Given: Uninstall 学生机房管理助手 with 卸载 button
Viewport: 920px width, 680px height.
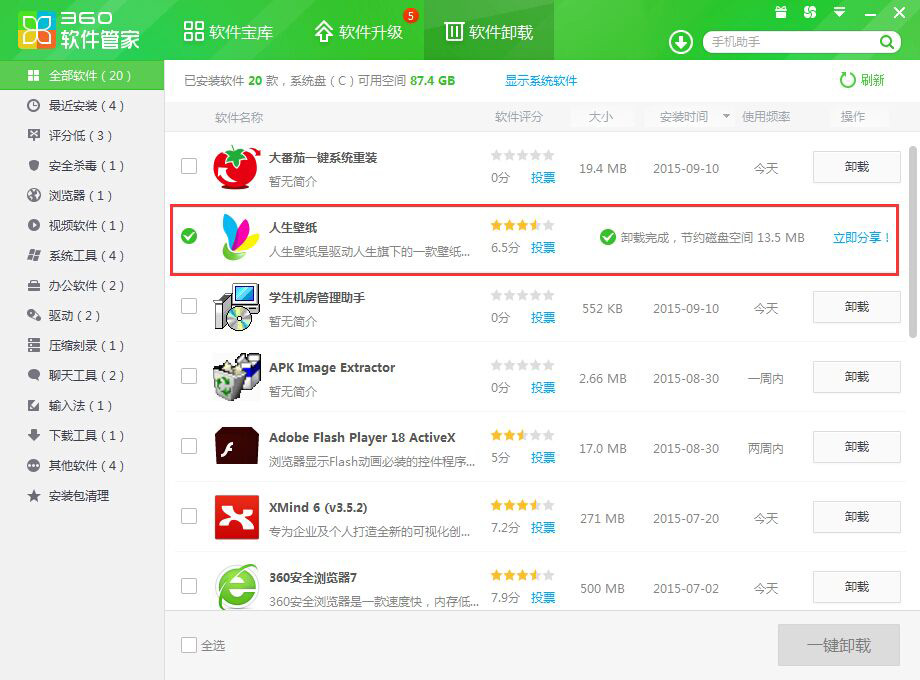Looking at the screenshot, I should pyautogui.click(x=856, y=307).
